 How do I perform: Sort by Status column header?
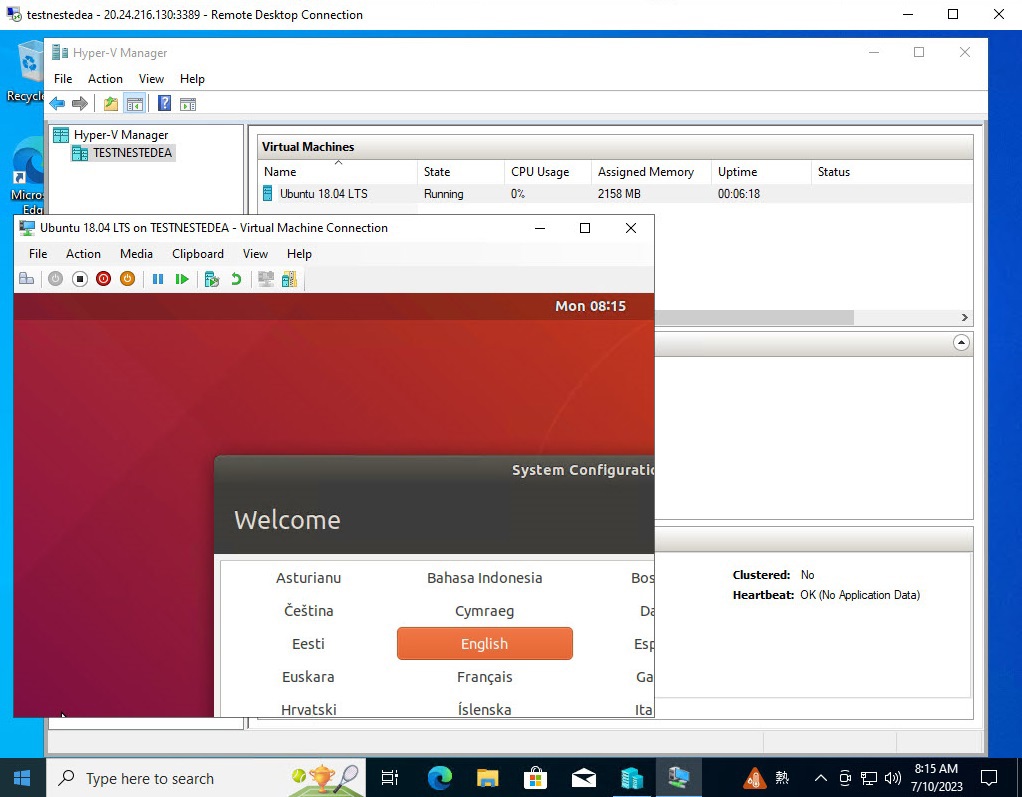pos(892,172)
